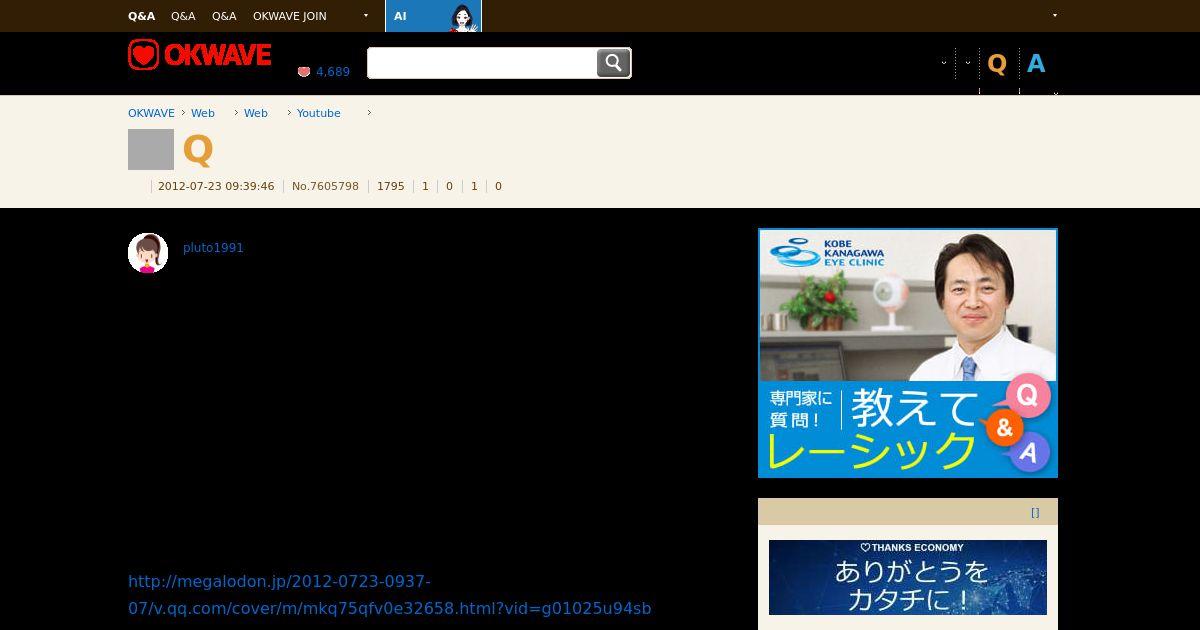Click the orange Q icon in header

997,64
